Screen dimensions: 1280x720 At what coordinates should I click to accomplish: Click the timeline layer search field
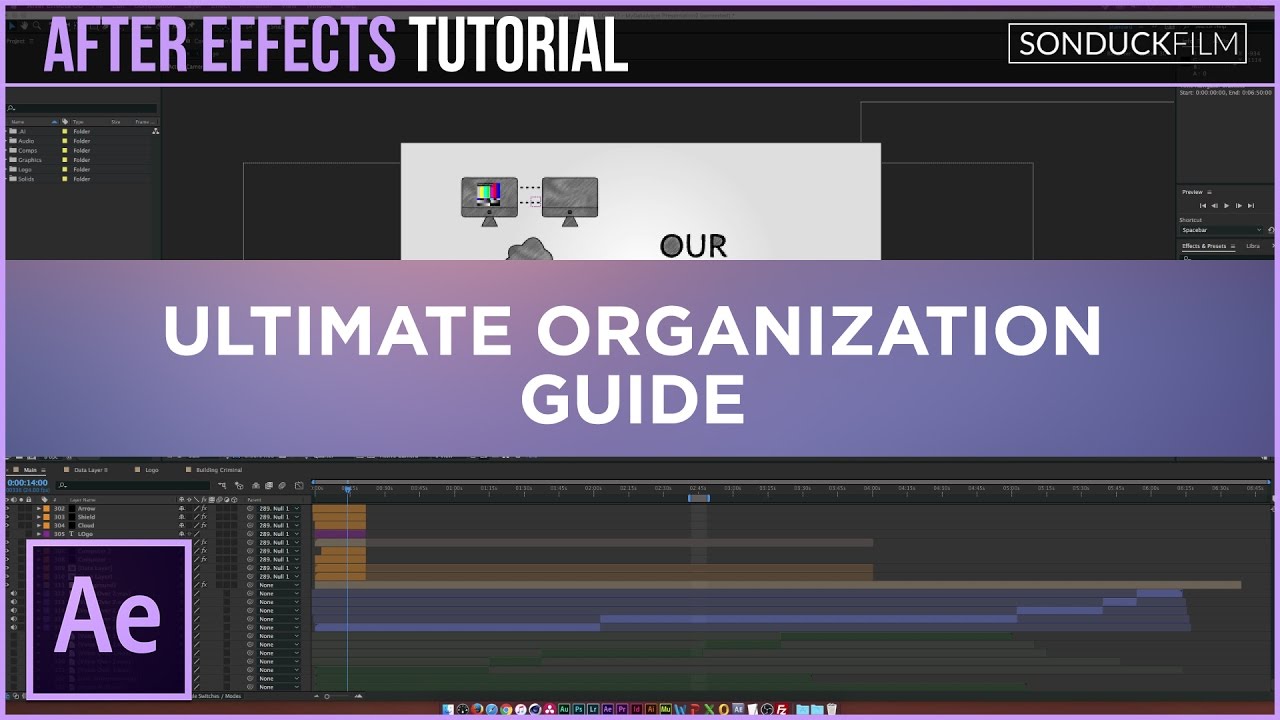point(135,485)
